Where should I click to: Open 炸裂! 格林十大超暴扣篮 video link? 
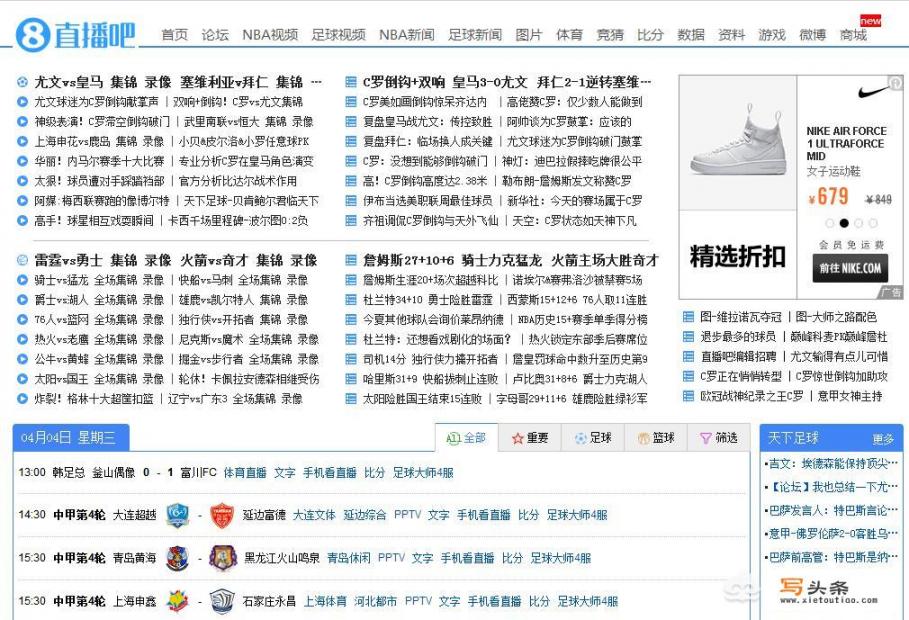pos(94,398)
